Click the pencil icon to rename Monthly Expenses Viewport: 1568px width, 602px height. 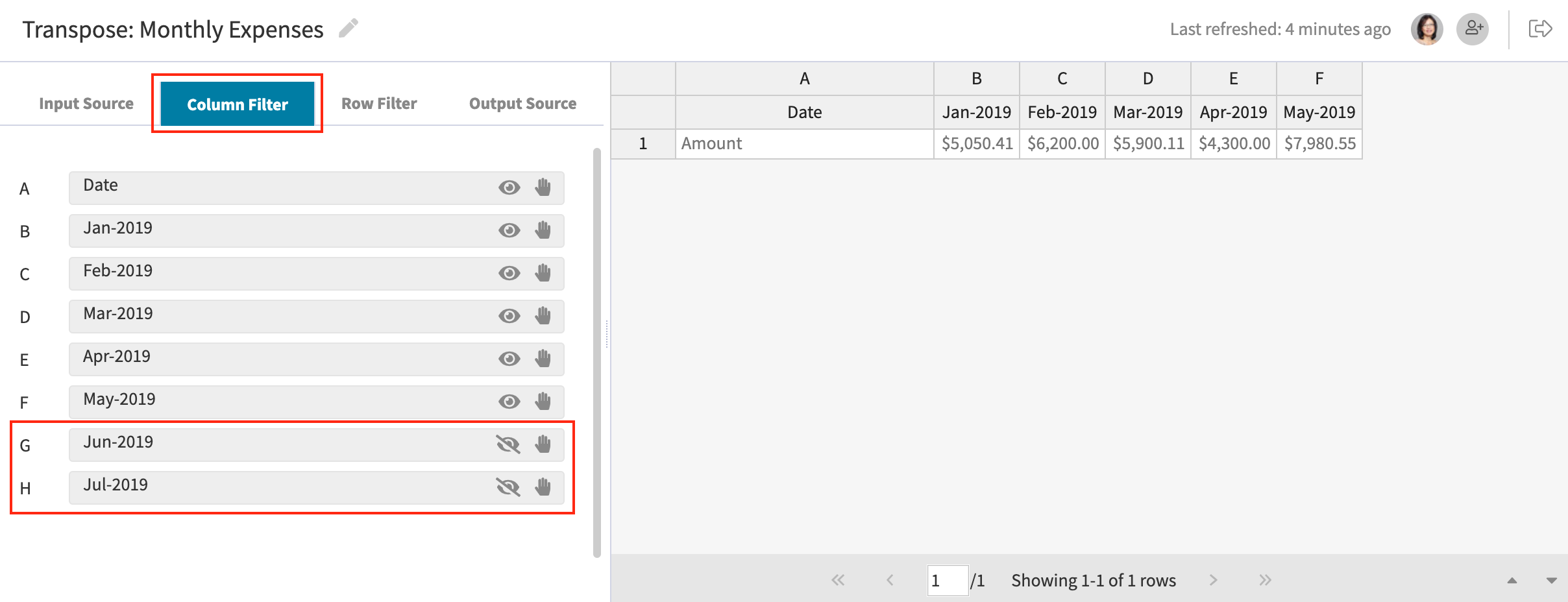click(349, 29)
